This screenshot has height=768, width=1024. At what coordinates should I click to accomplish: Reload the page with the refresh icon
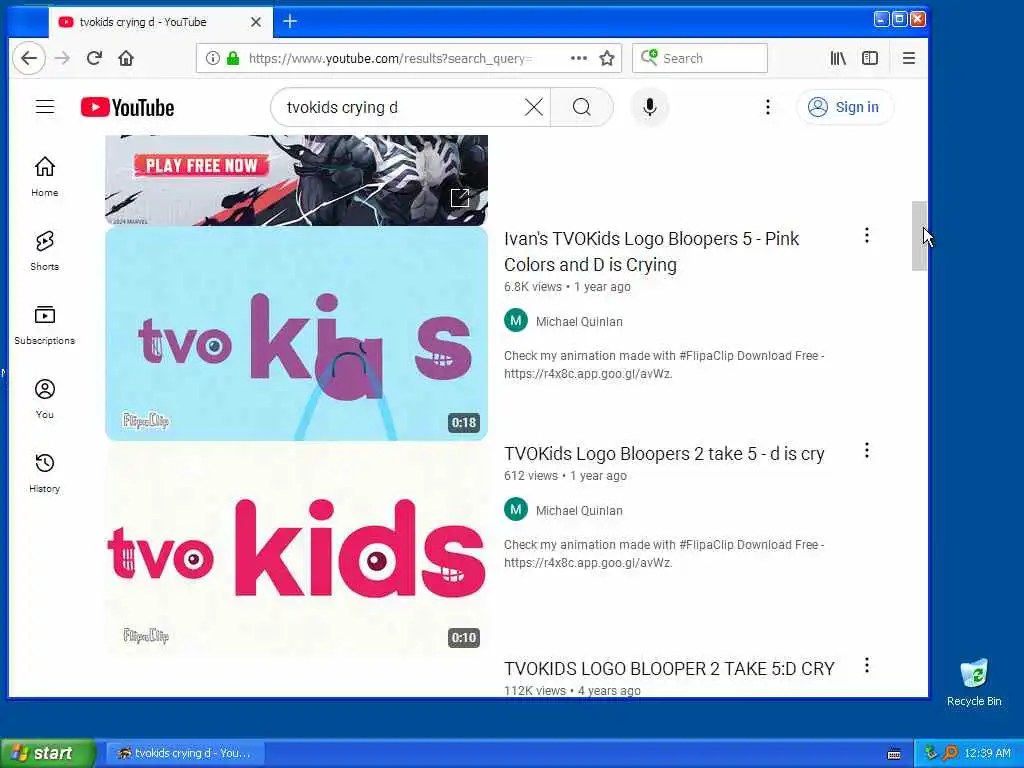(94, 58)
